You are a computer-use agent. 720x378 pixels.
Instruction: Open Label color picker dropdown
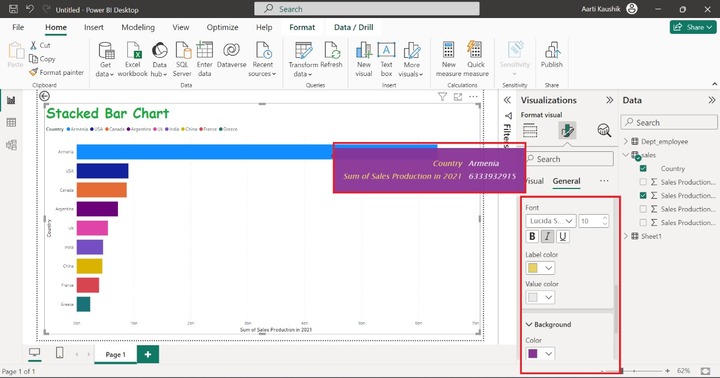(x=540, y=268)
